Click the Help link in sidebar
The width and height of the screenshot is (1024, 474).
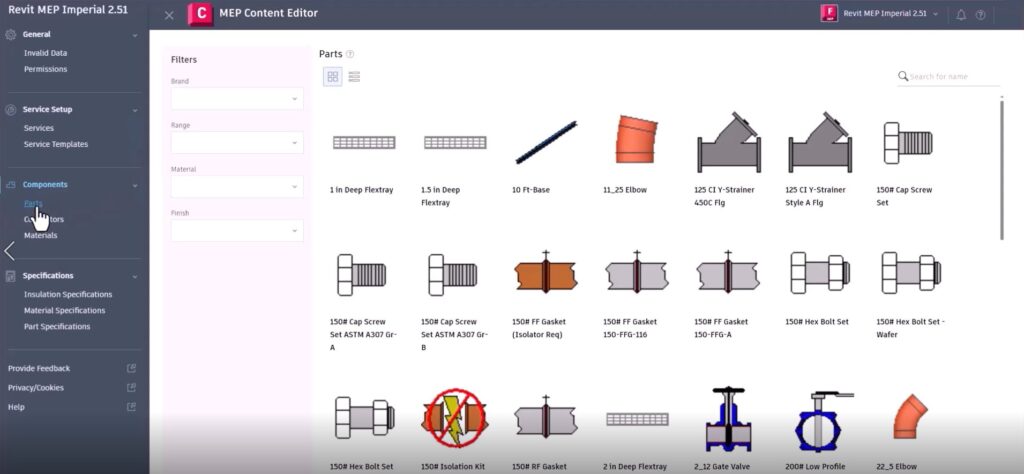click(x=16, y=407)
